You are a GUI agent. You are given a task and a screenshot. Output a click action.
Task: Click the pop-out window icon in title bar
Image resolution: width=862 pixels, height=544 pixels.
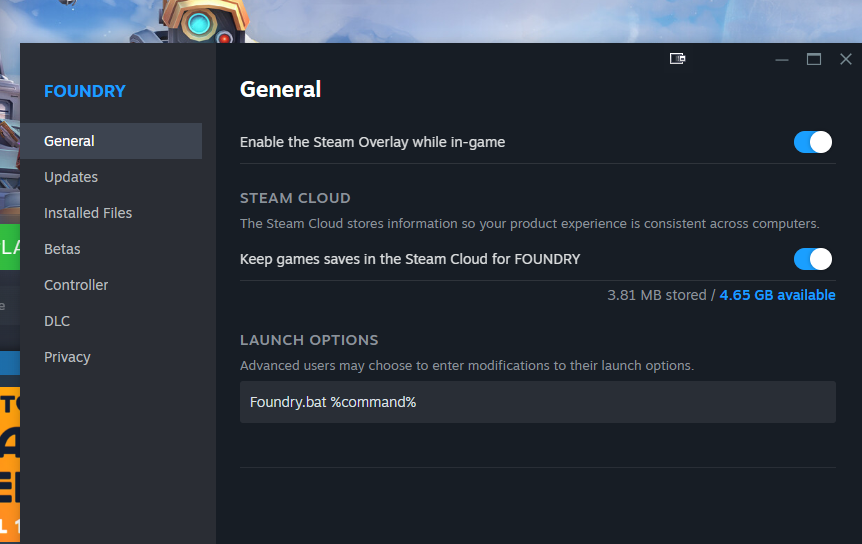tap(678, 59)
